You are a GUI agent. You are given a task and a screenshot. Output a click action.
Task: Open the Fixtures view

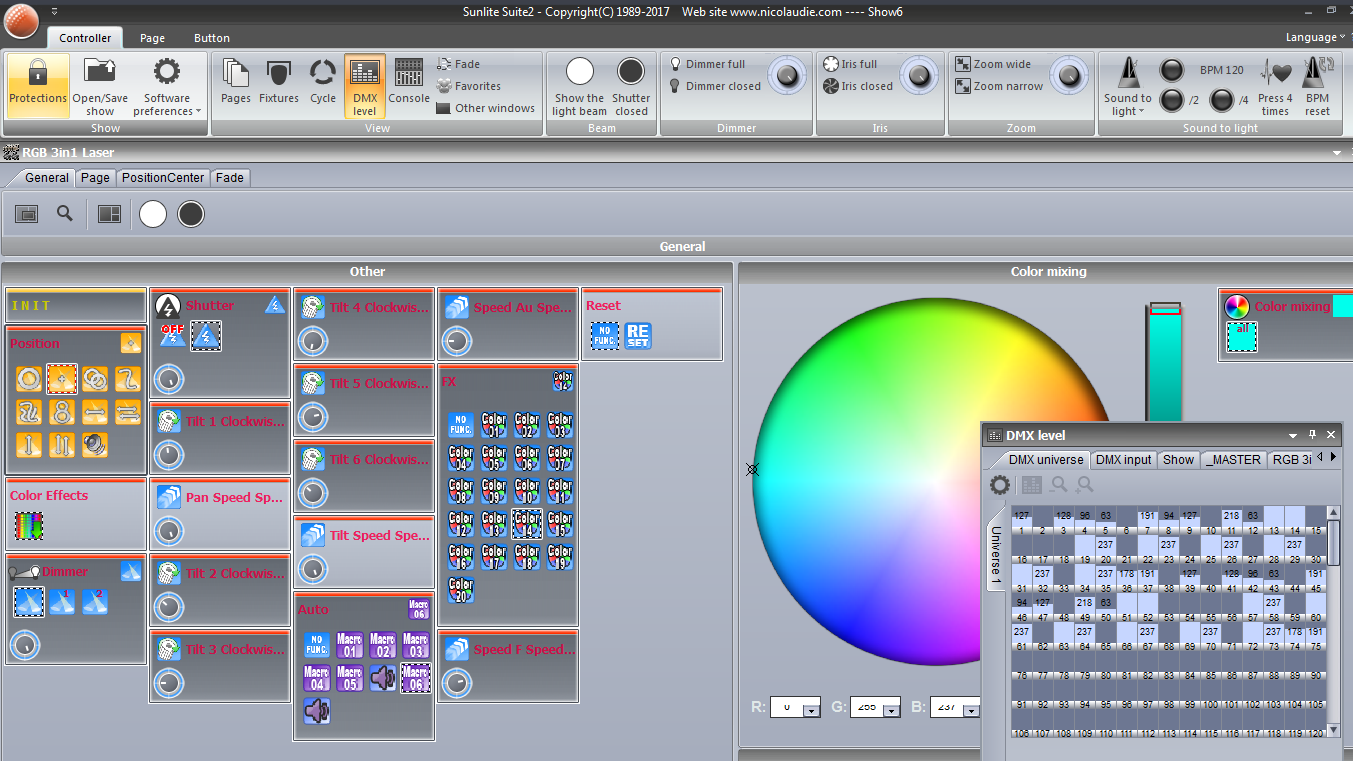click(x=279, y=82)
